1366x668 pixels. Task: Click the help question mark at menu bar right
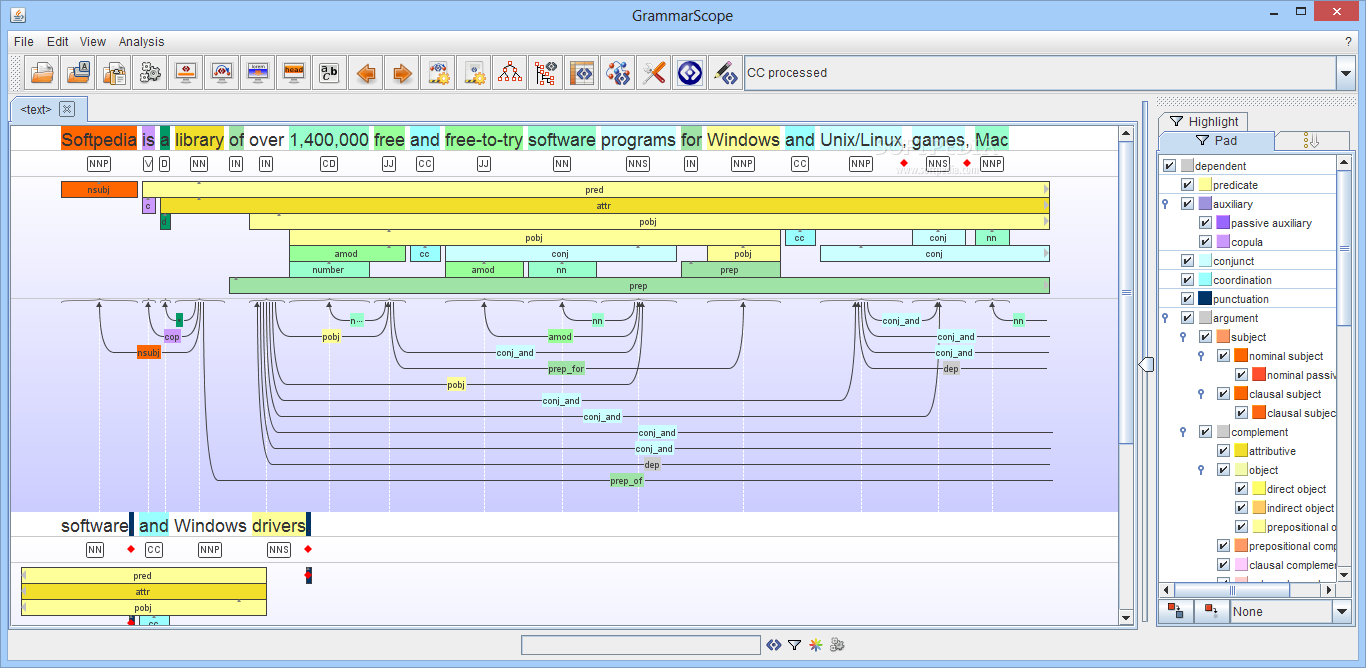(x=1348, y=42)
